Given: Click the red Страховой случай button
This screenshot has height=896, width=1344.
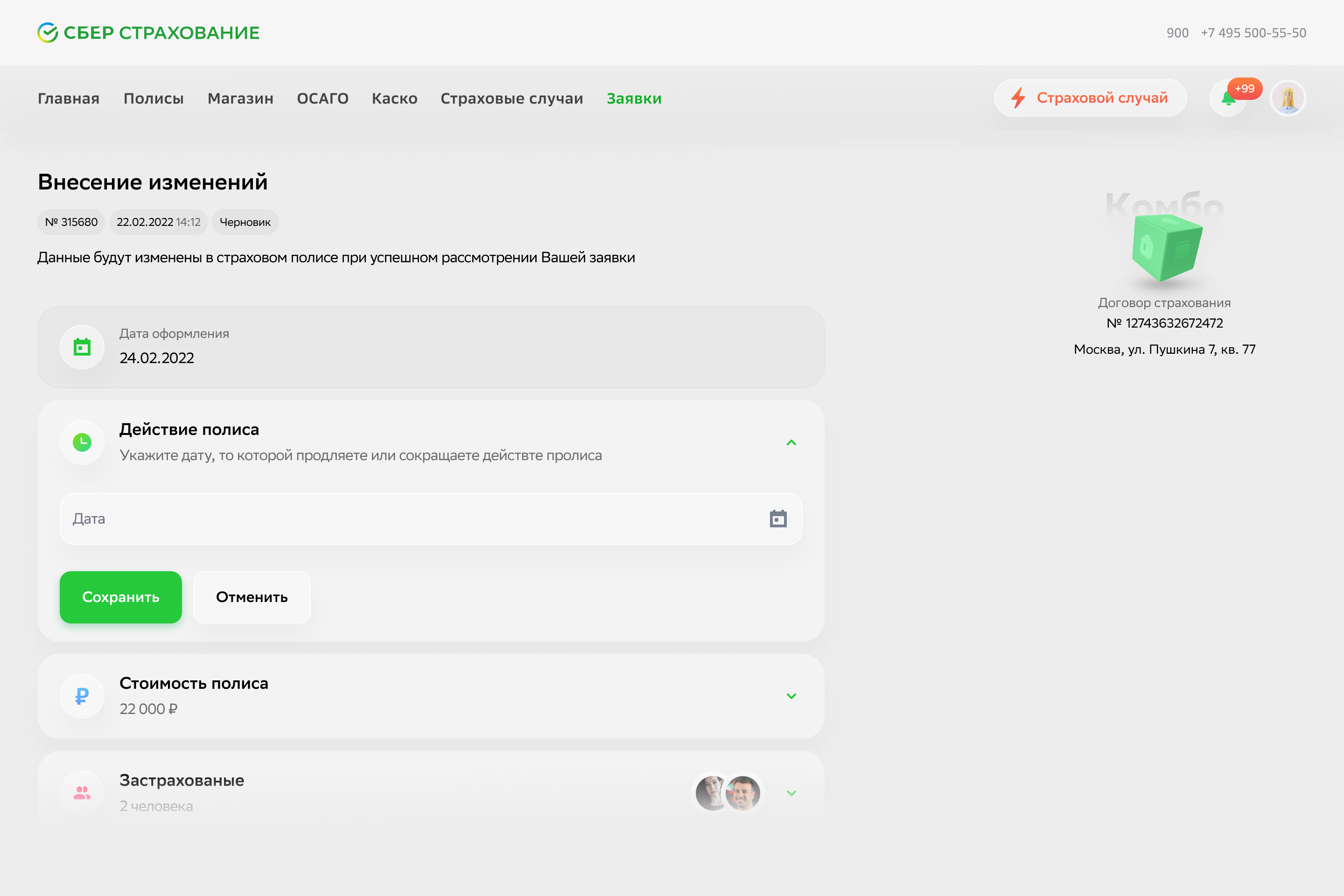Looking at the screenshot, I should point(1090,98).
